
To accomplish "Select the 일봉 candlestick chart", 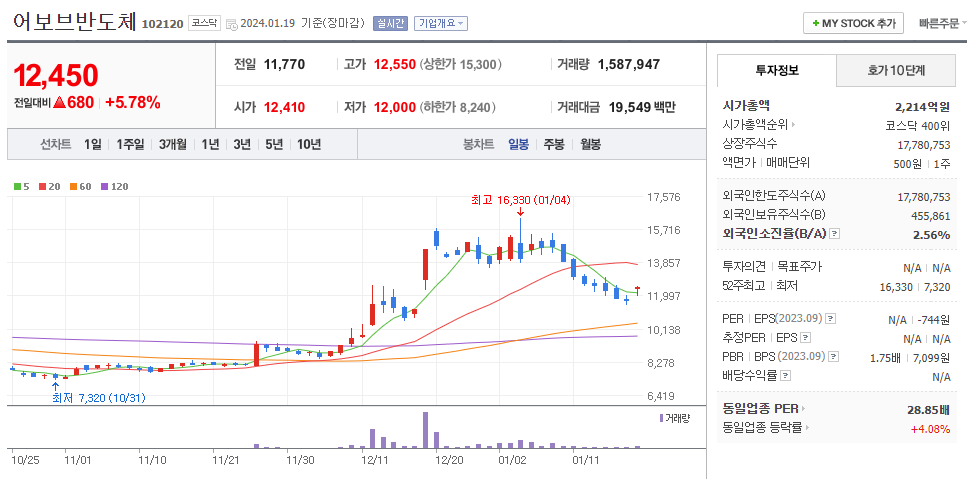I will [x=518, y=144].
